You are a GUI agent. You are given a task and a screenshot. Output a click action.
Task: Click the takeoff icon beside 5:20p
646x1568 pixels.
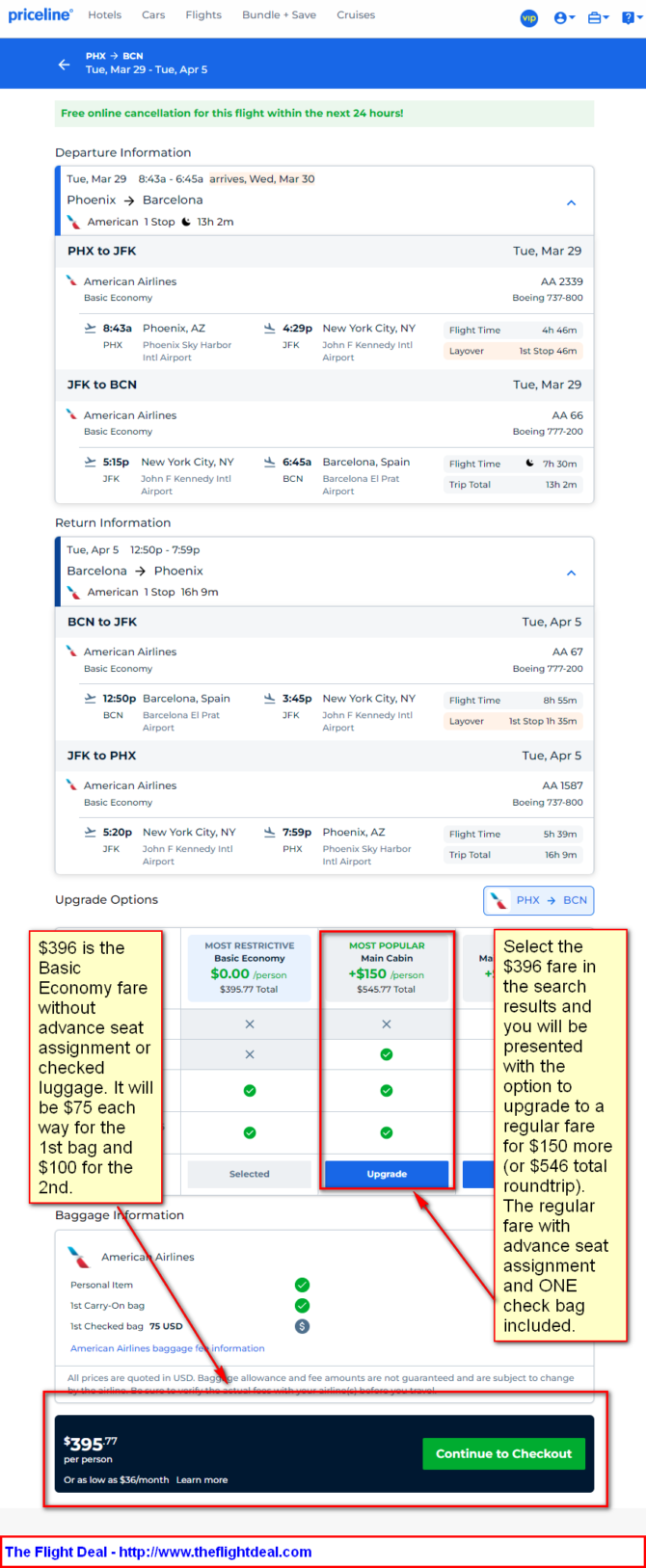click(x=91, y=833)
